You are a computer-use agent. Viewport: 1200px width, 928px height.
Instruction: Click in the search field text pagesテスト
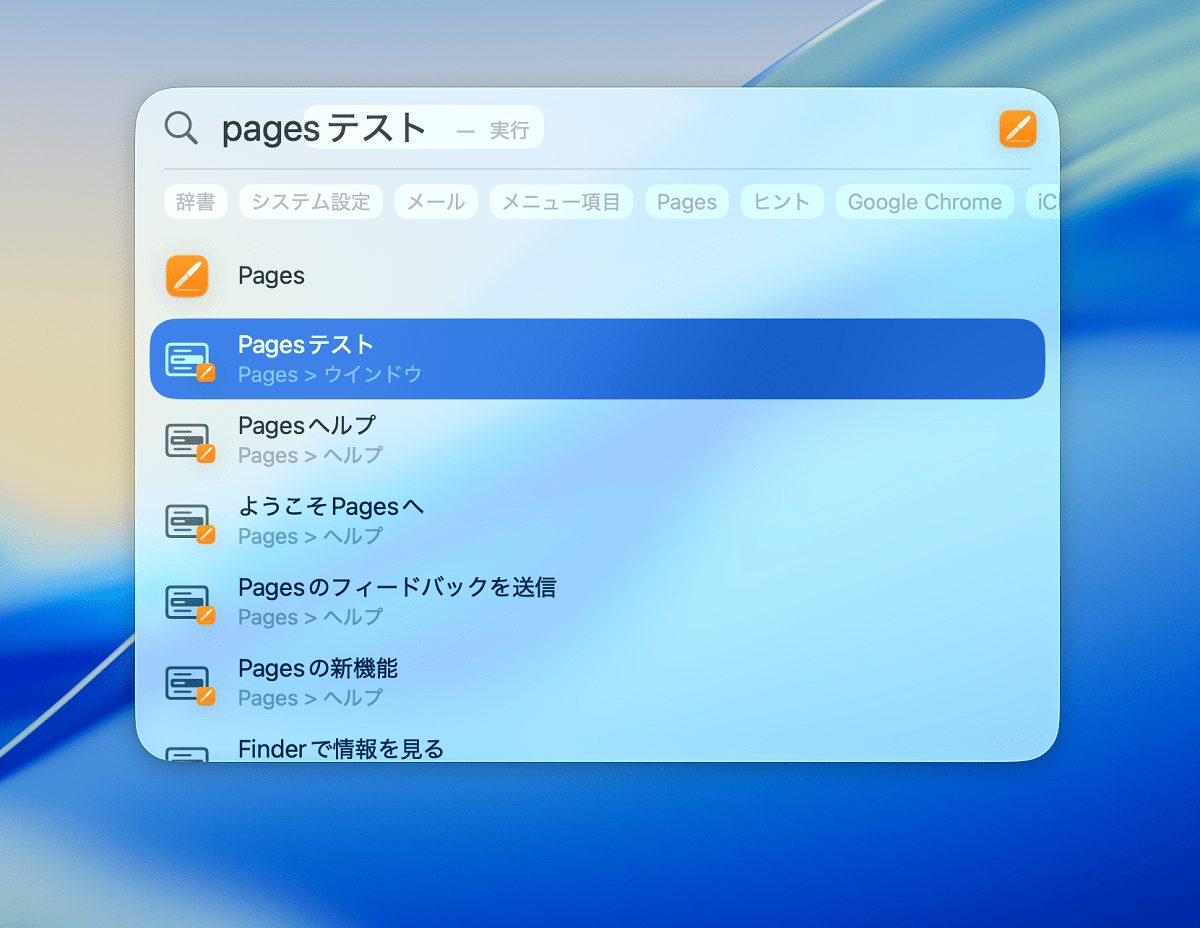[324, 128]
